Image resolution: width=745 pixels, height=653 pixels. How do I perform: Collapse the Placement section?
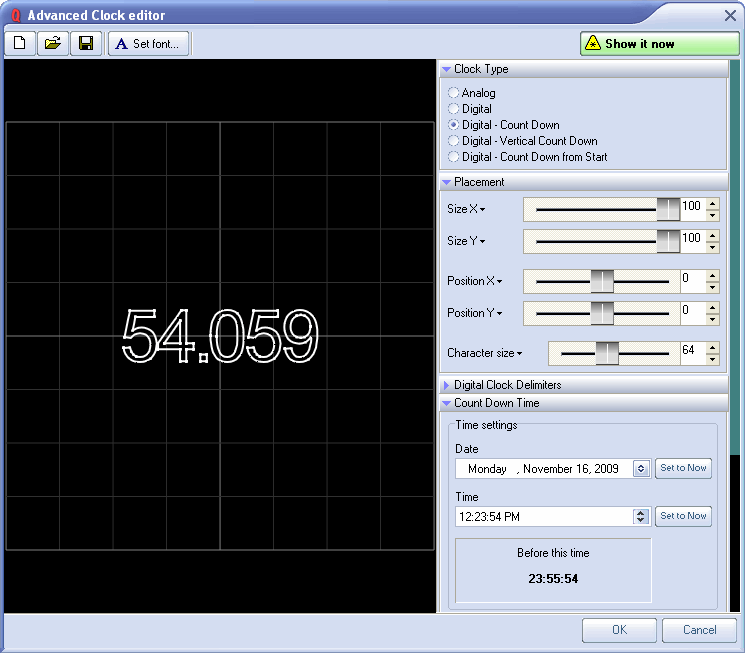click(x=478, y=182)
